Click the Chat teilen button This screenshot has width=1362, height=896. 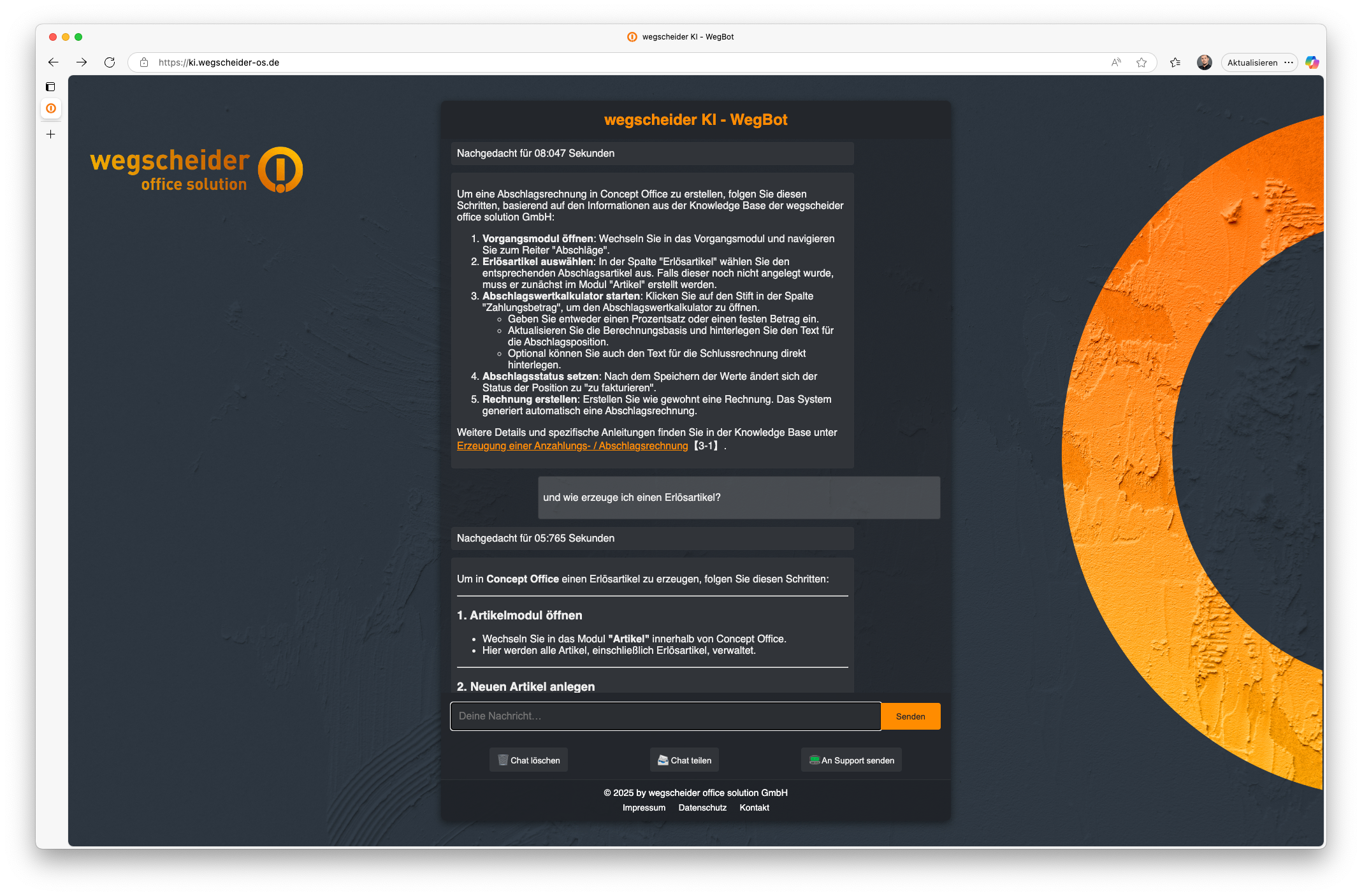click(x=685, y=760)
